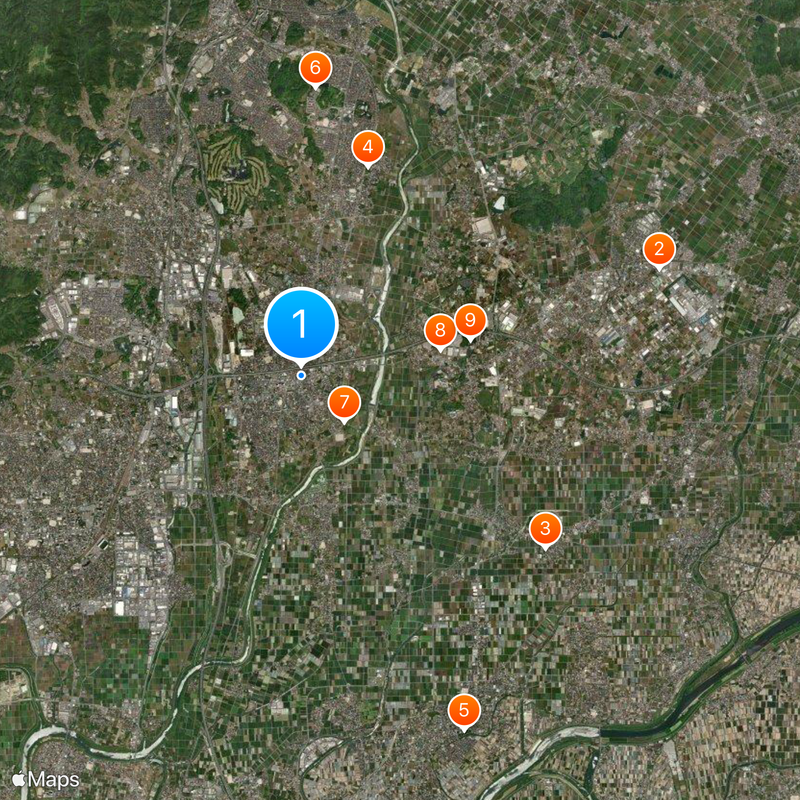
Task: Click orange map pin number 5
Action: (464, 711)
